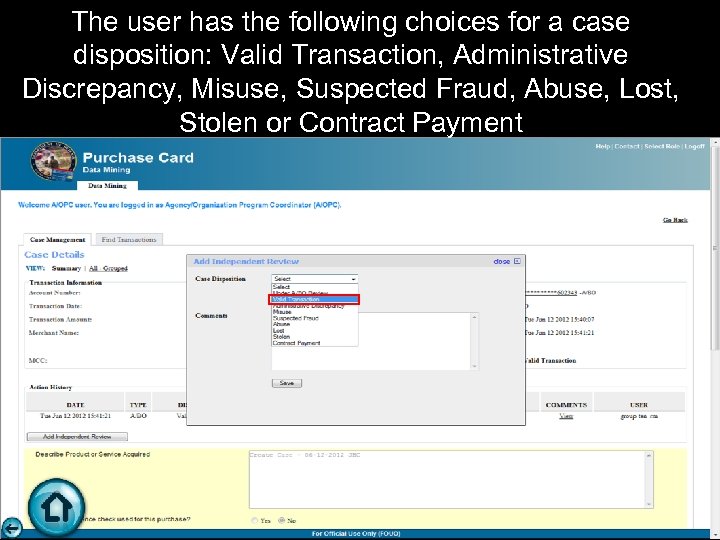Click the description area scrollbar
Screen dimensions: 720x540
(x=648, y=479)
